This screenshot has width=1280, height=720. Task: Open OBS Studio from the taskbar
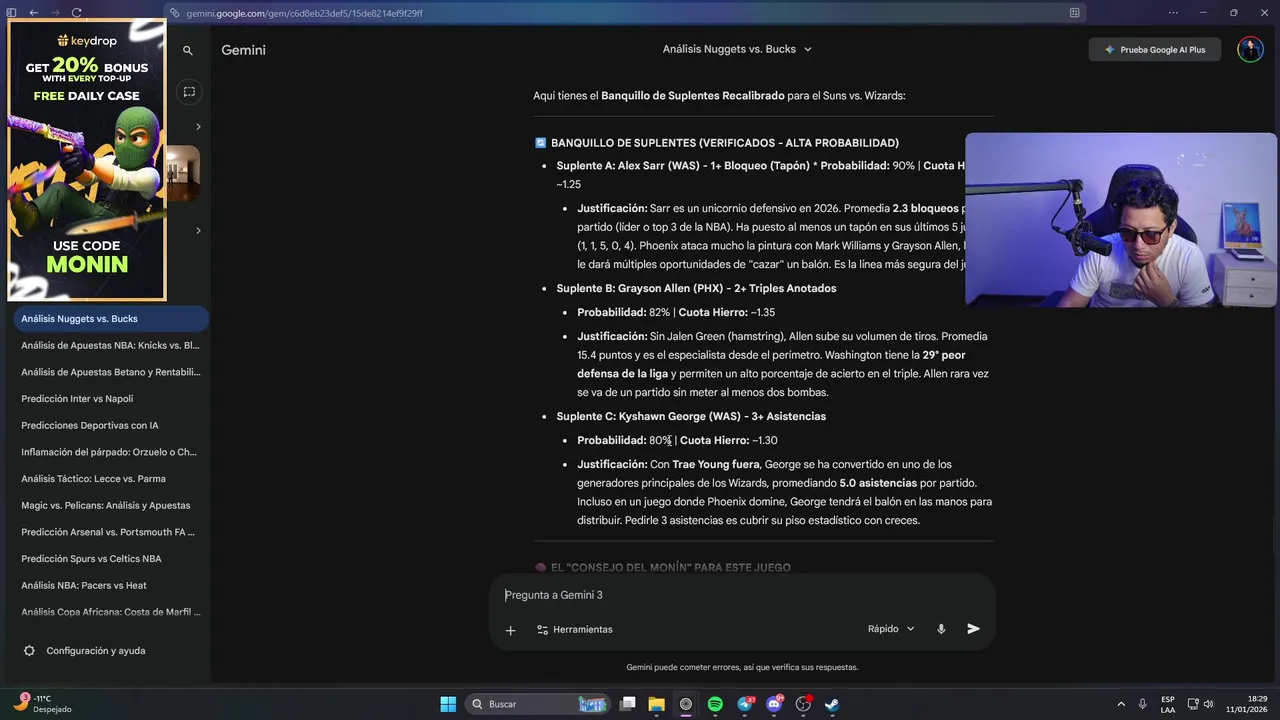click(803, 704)
